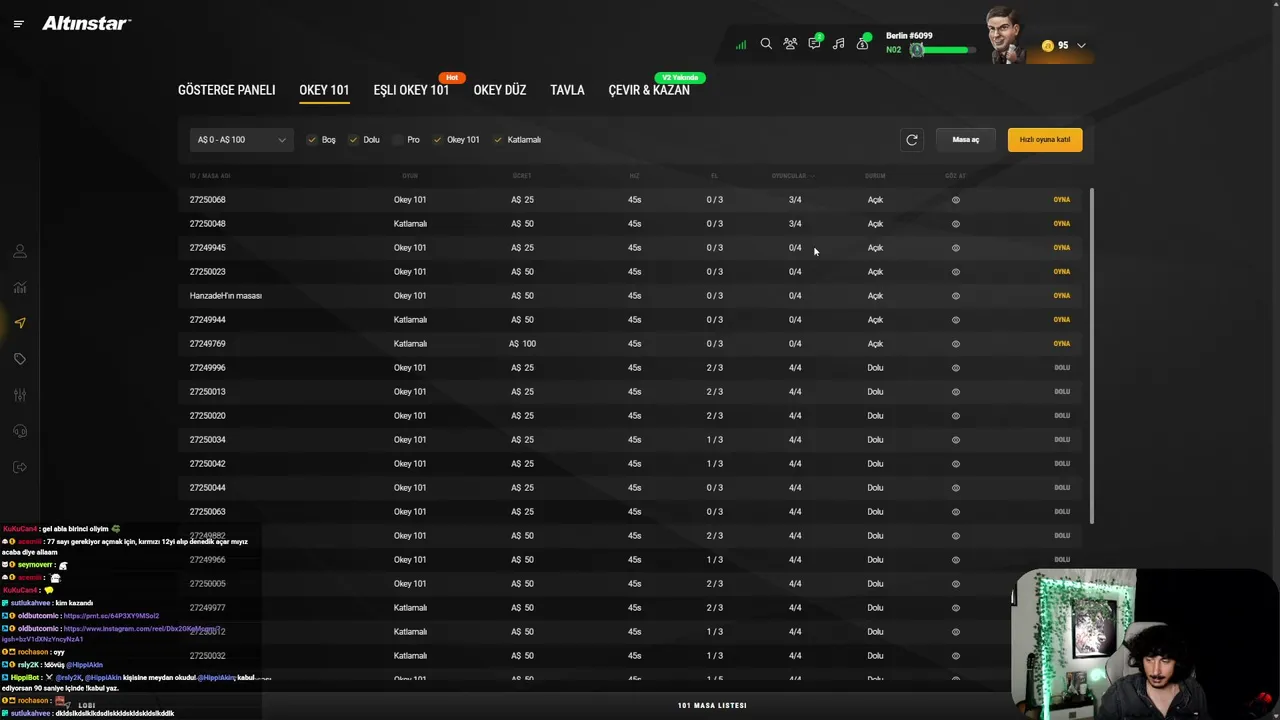Enable the Pro filter checkbox
The height and width of the screenshot is (720, 1280).
[398, 140]
